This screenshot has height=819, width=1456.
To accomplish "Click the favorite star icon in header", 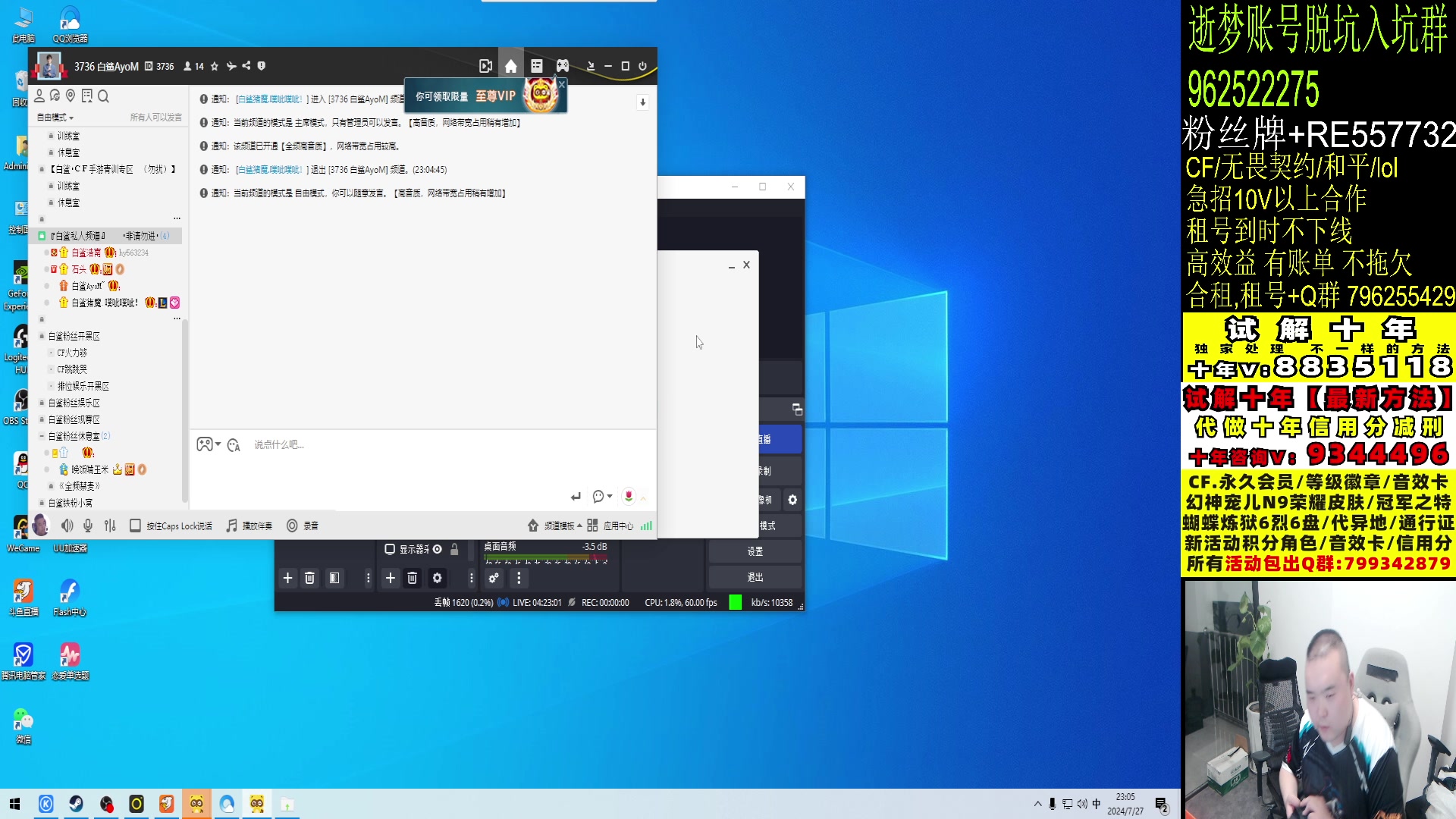I will click(215, 67).
